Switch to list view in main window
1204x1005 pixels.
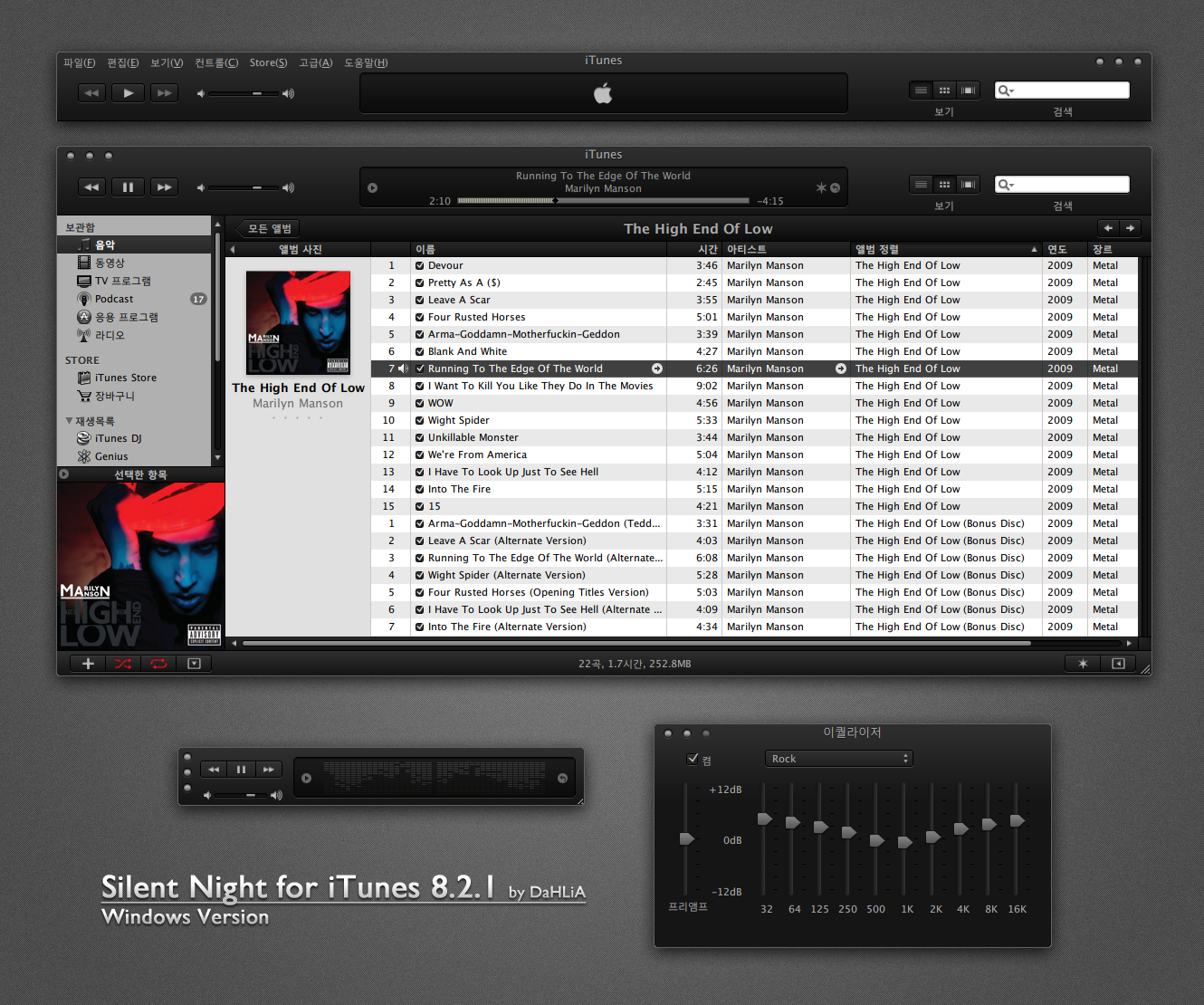click(x=921, y=185)
